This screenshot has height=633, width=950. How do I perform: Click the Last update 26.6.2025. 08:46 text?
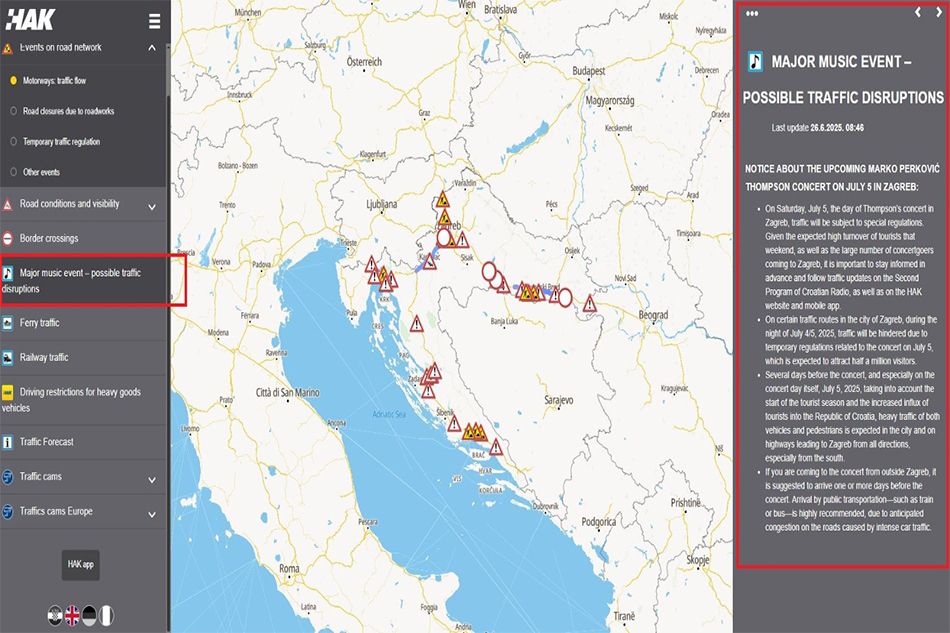click(817, 128)
